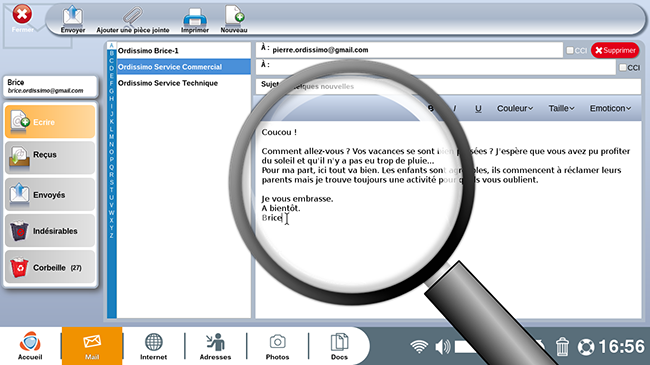Toggle the CCI checkbox for first recipient
Screen dimensions: 650x365
[x=570, y=50]
